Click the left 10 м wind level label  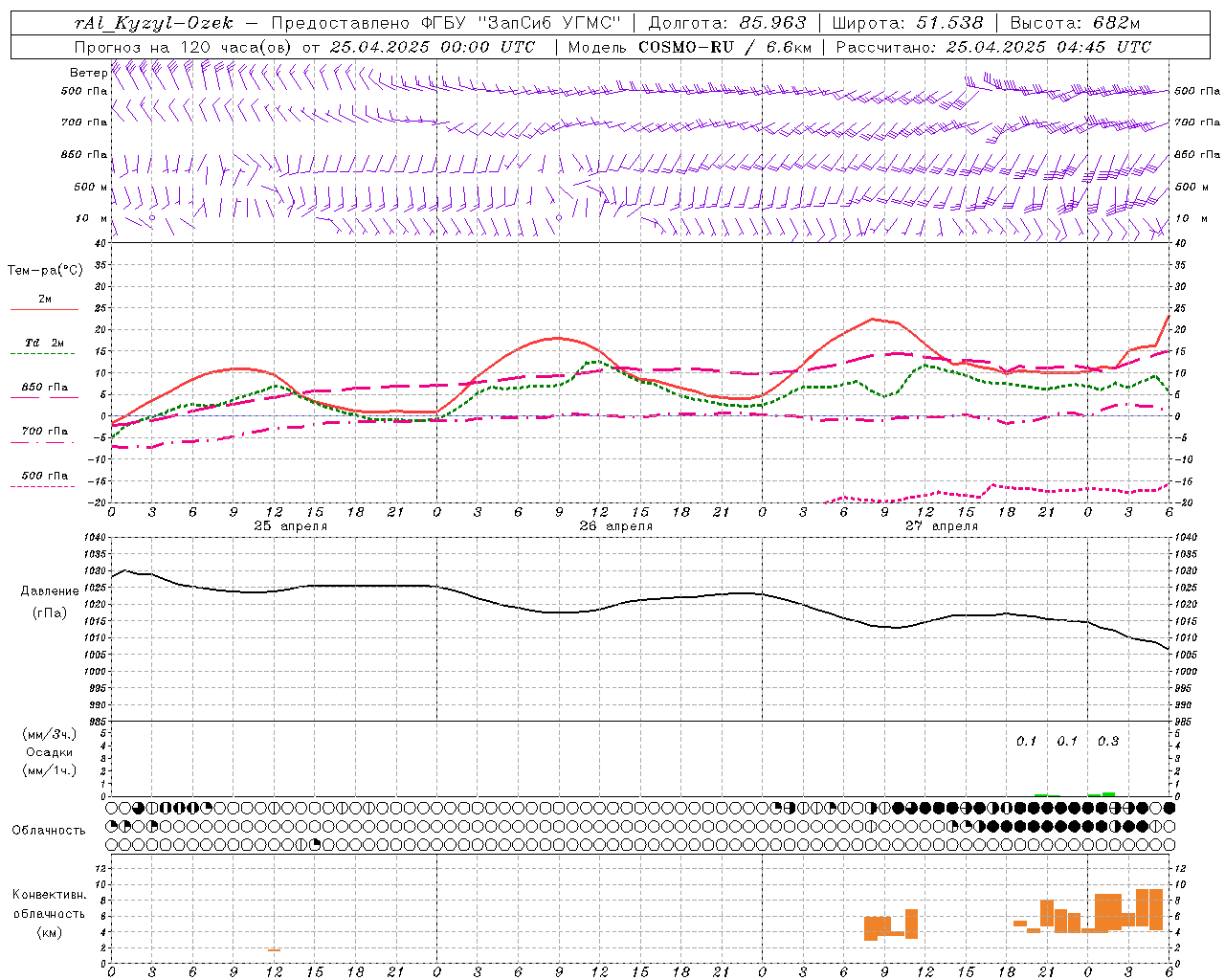[x=91, y=218]
